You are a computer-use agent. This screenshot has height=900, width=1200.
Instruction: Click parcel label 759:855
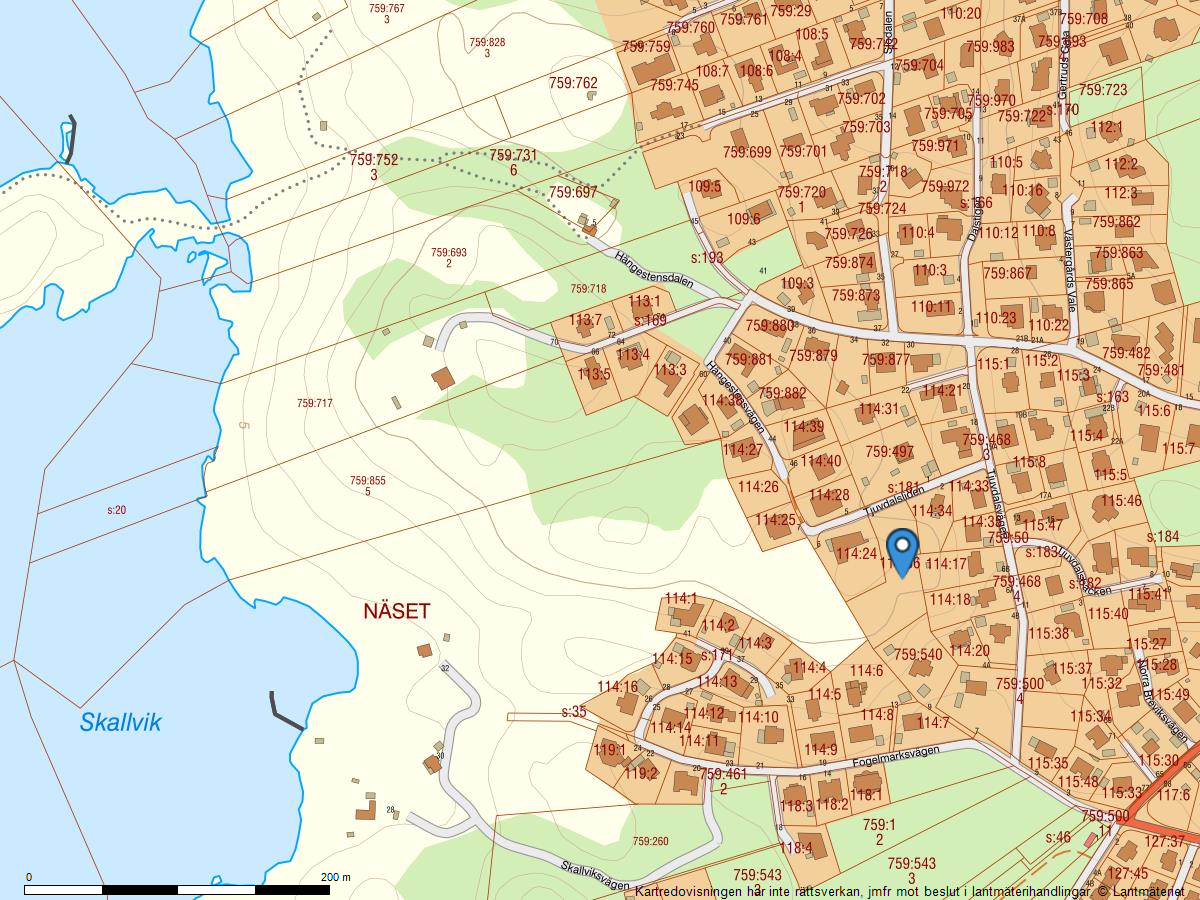pyautogui.click(x=367, y=481)
